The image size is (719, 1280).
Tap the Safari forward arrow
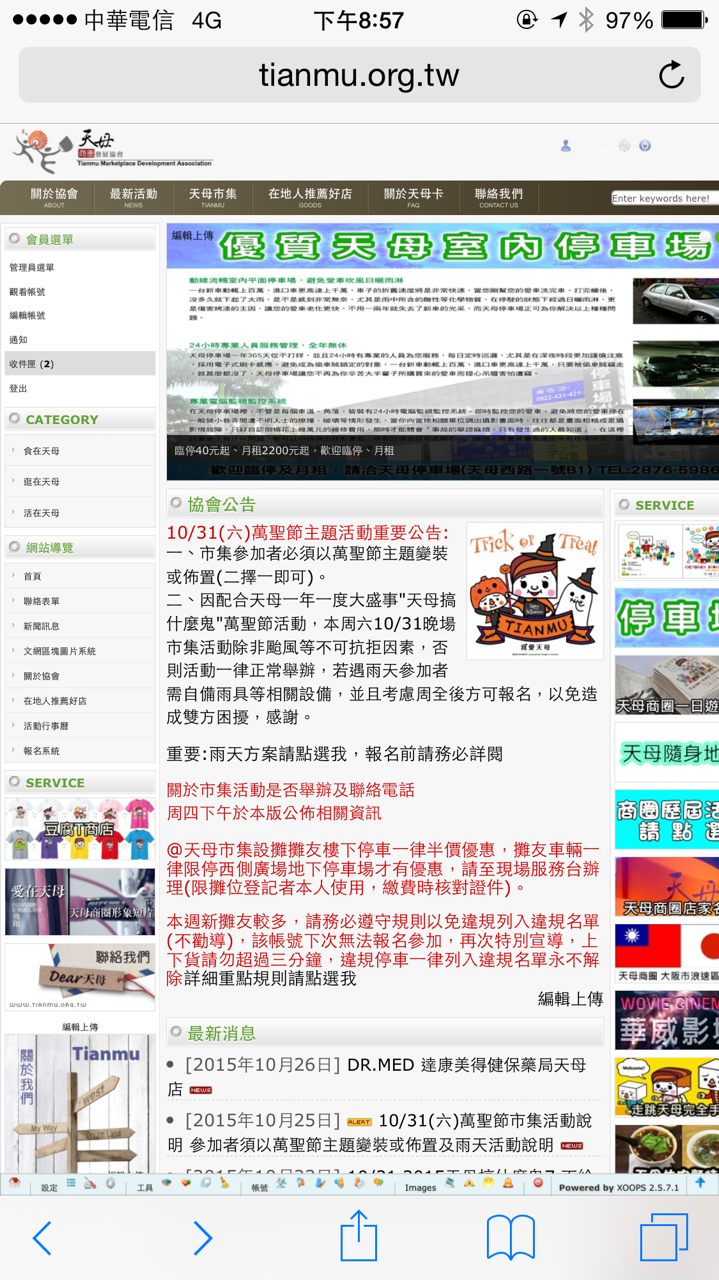coord(202,1238)
